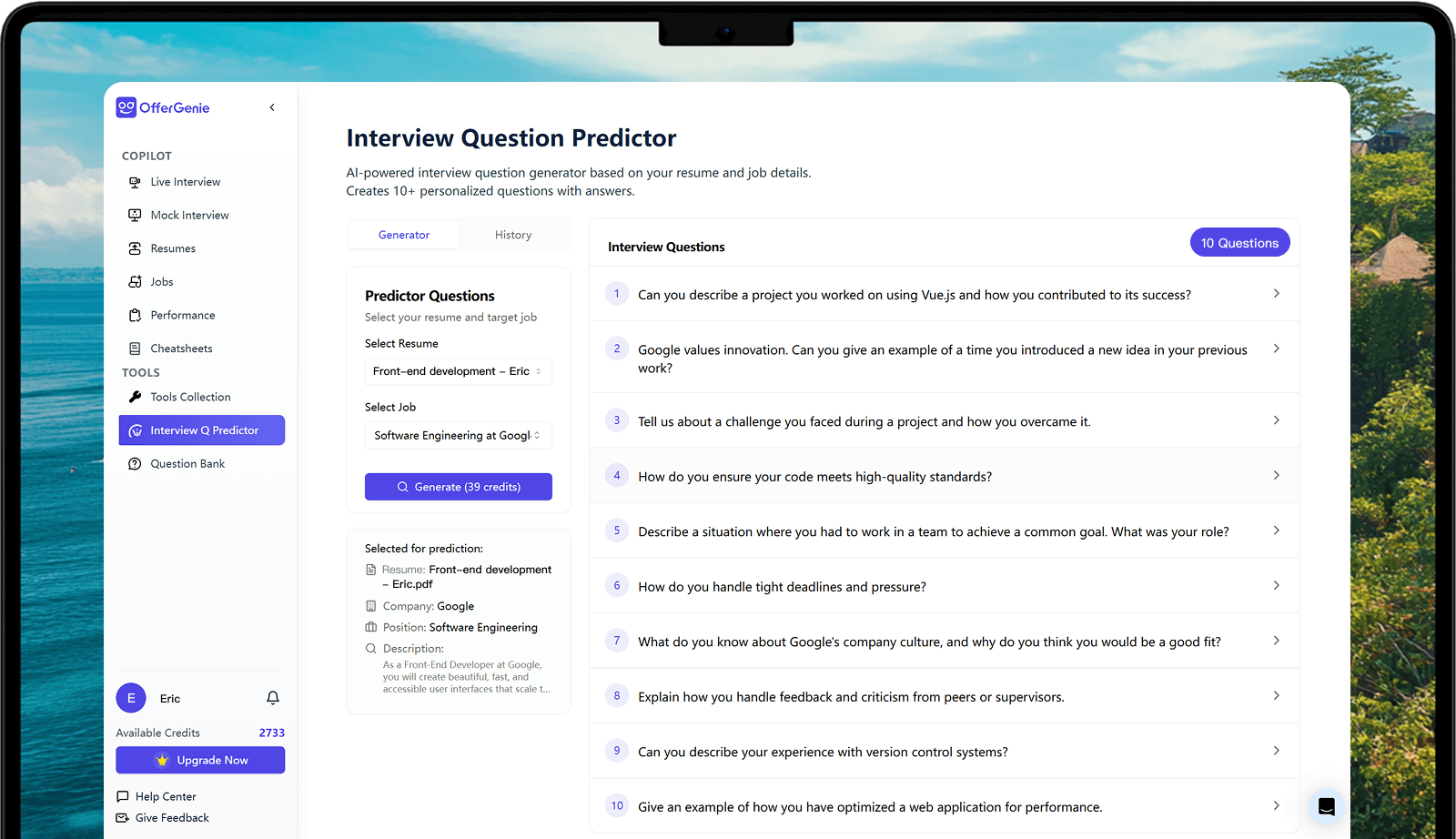Screen dimensions: 1456x839
Task: Expand question 9 about version control
Action: [x=944, y=752]
